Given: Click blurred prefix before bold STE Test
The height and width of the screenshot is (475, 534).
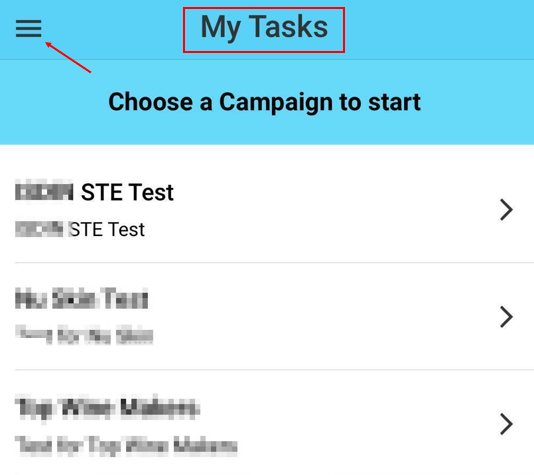Looking at the screenshot, I should point(44,191).
